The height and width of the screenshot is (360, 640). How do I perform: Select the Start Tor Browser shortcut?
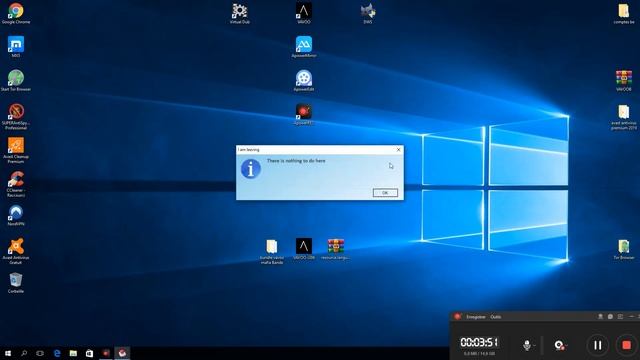click(16, 80)
